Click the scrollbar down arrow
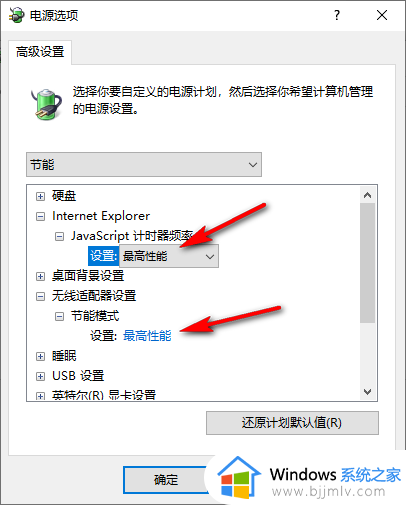This screenshot has height=505, width=406. (367, 391)
